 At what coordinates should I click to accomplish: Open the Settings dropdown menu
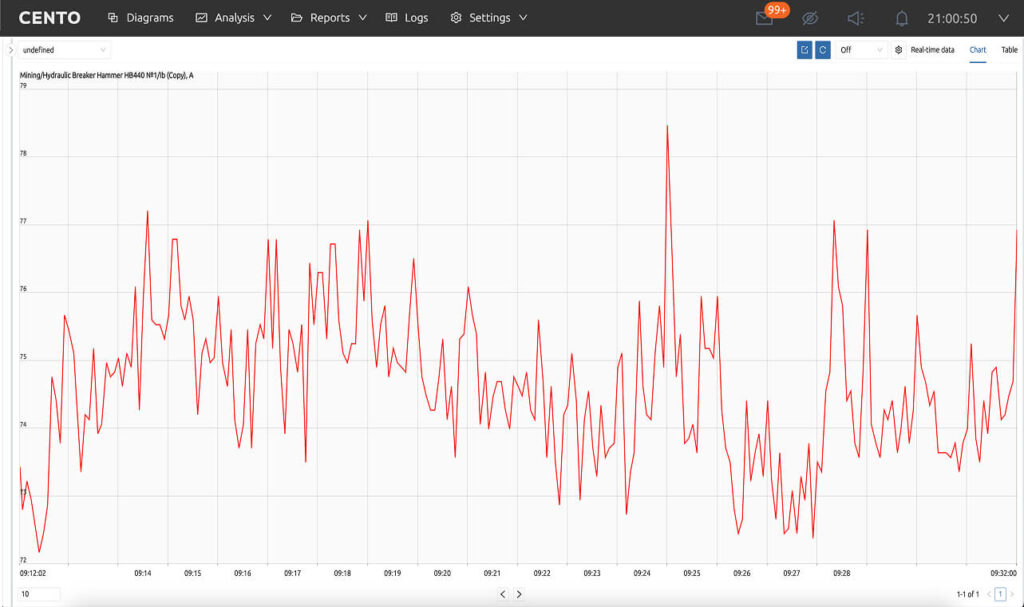pyautogui.click(x=489, y=18)
